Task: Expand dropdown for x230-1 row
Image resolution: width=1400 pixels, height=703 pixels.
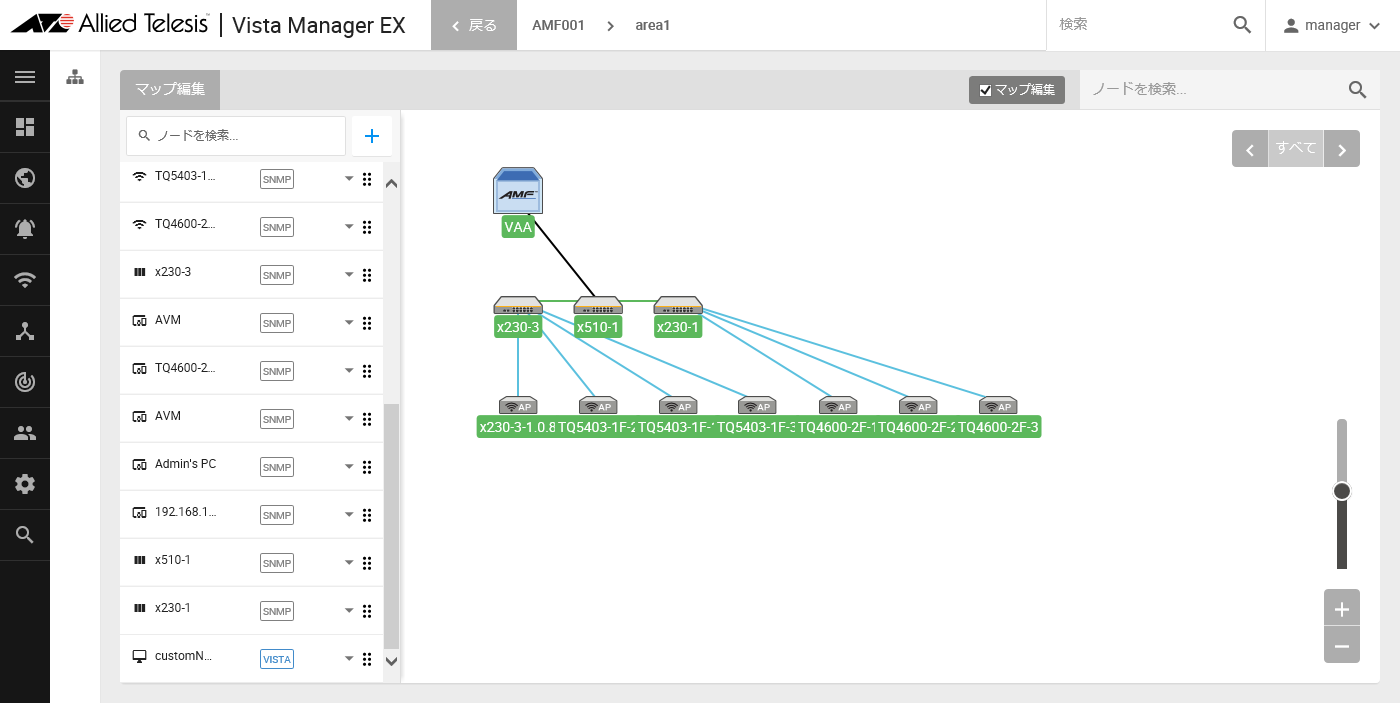Action: click(349, 611)
